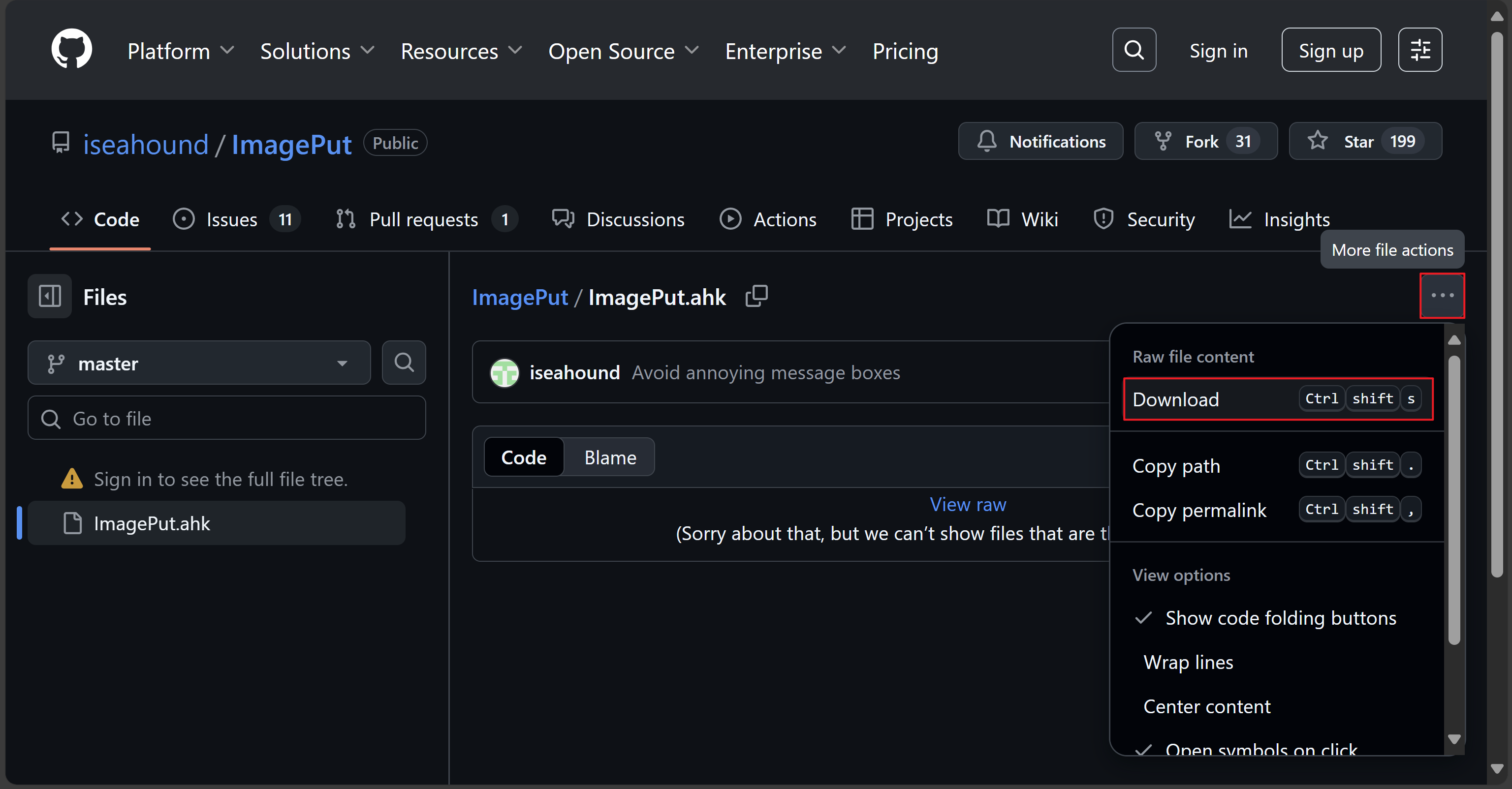Image resolution: width=1512 pixels, height=789 pixels.
Task: Toggle Show code folding buttons
Action: coord(1278,618)
